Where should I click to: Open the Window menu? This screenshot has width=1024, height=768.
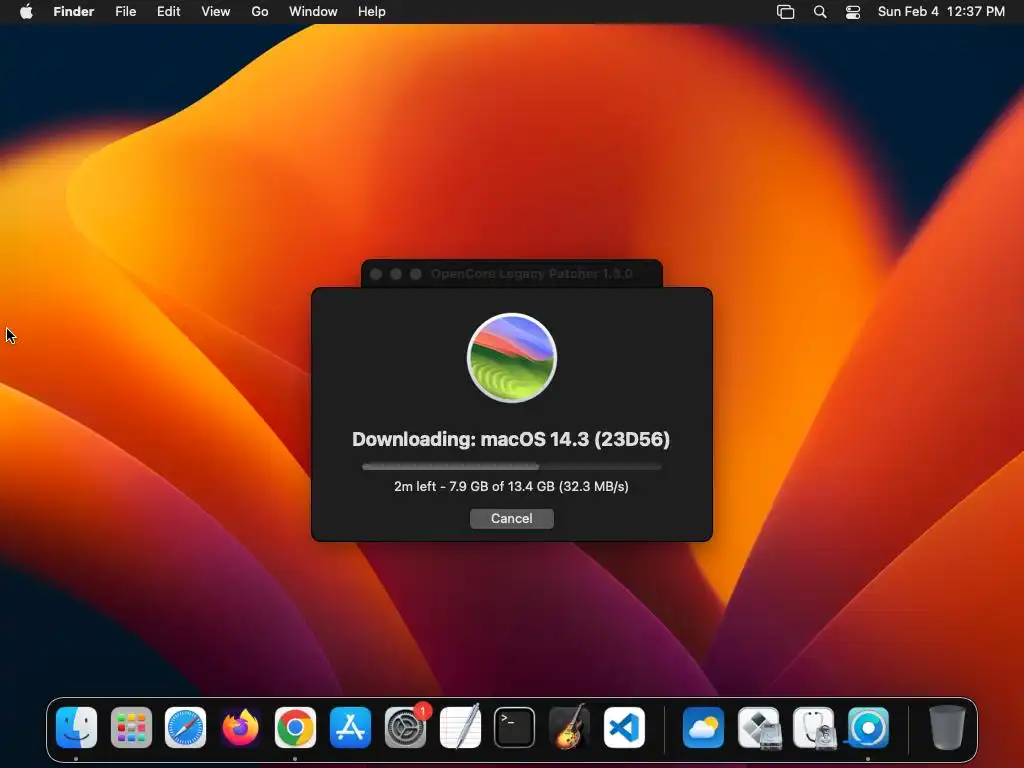[313, 12]
